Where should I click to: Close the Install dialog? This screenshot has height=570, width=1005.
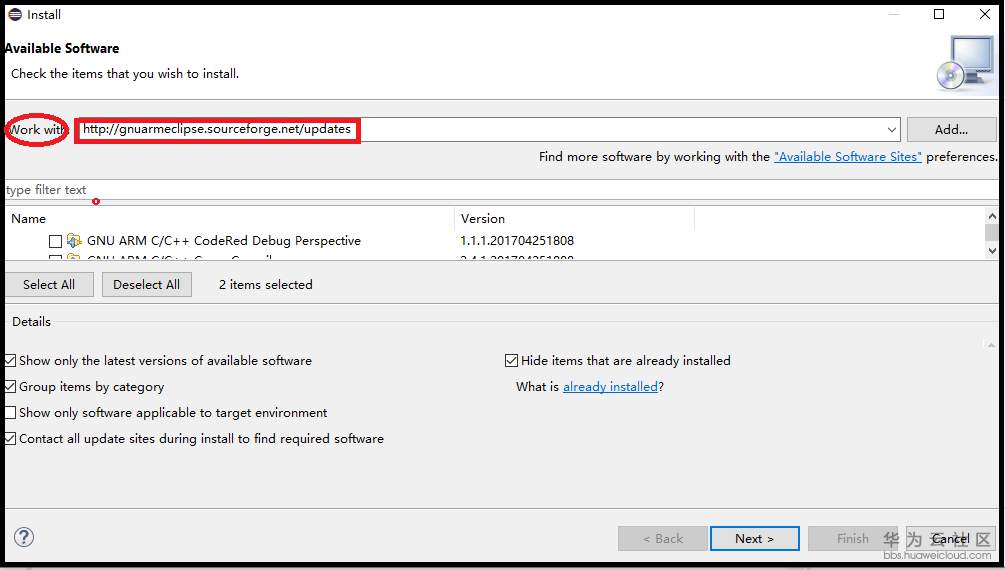pyautogui.click(x=985, y=14)
